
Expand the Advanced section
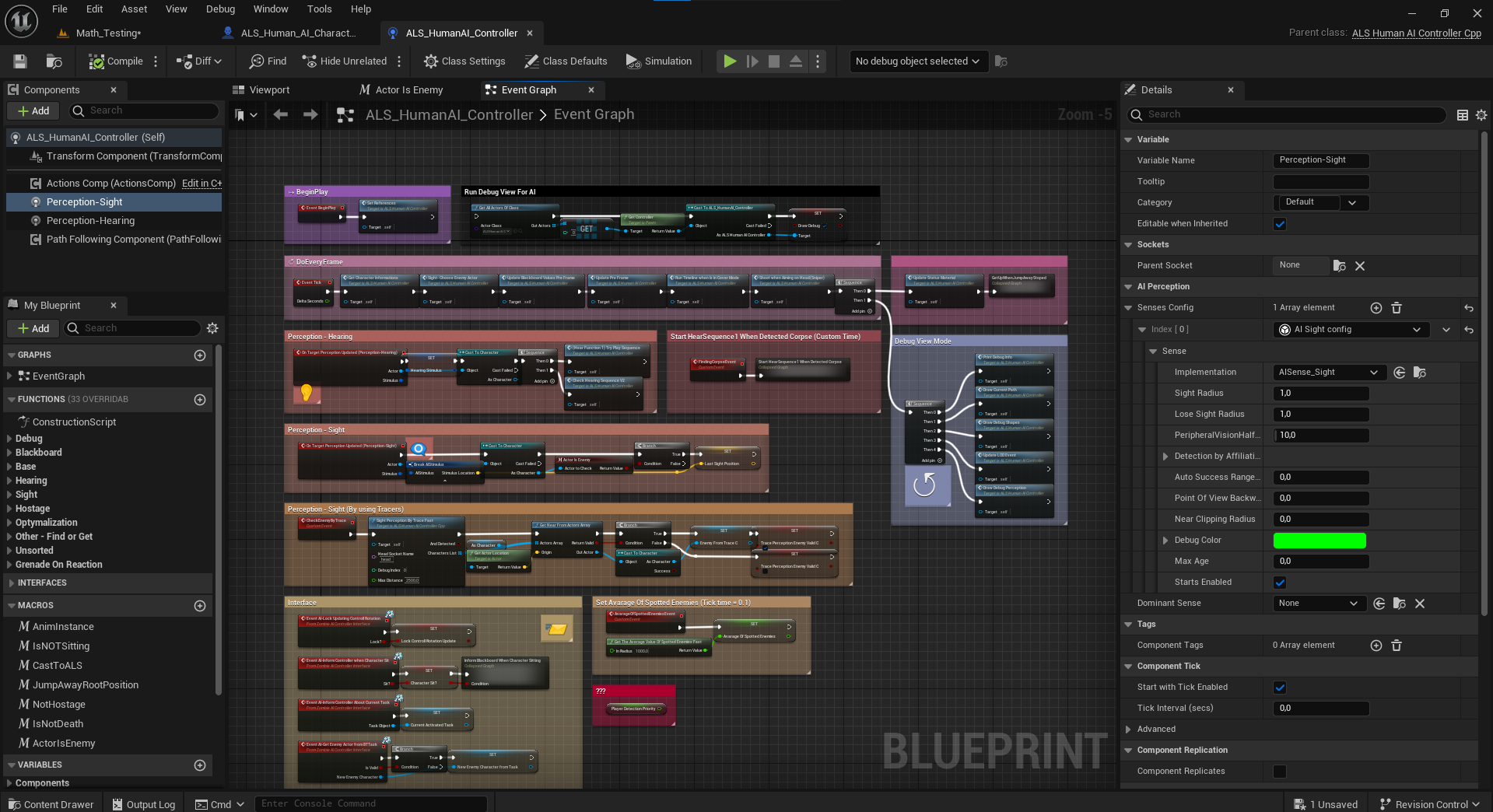pyautogui.click(x=1129, y=730)
